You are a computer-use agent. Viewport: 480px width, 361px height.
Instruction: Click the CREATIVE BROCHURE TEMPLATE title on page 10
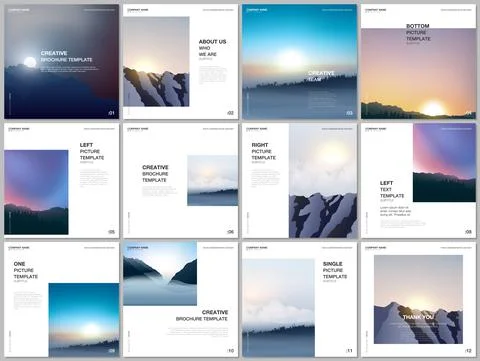pyautogui.click(x=202, y=315)
